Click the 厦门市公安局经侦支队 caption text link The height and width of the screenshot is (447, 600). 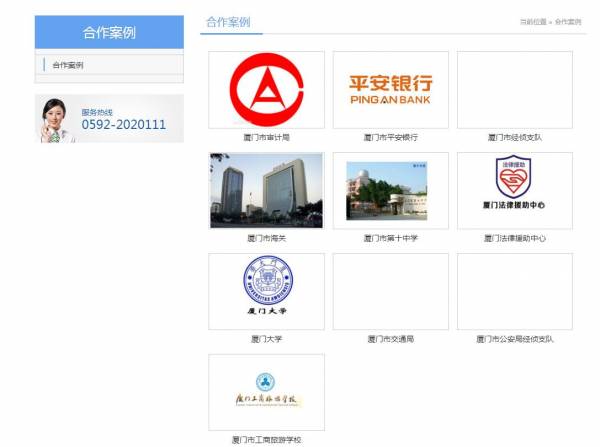click(514, 339)
